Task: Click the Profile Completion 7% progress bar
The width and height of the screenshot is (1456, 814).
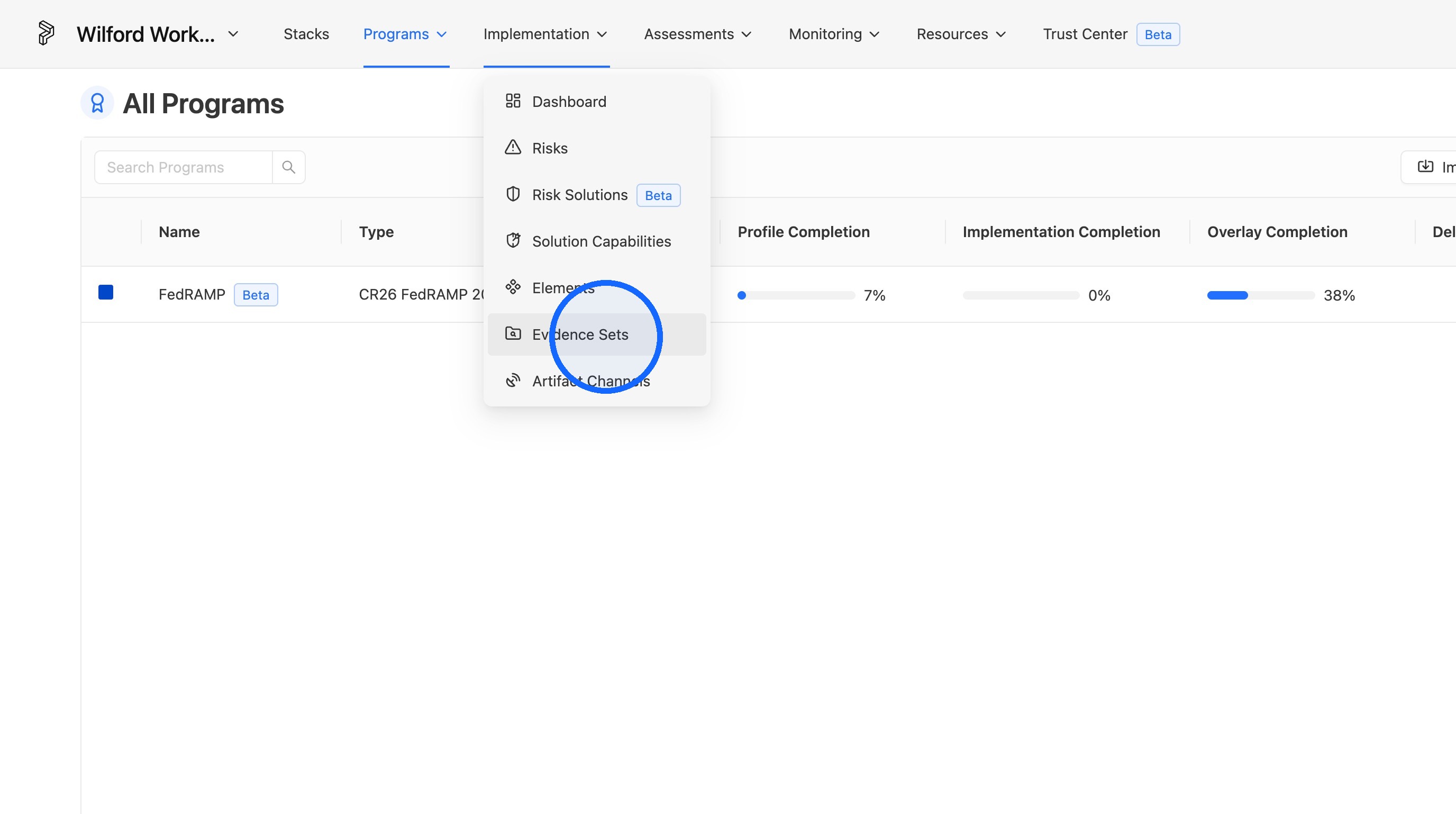Action: pos(796,295)
